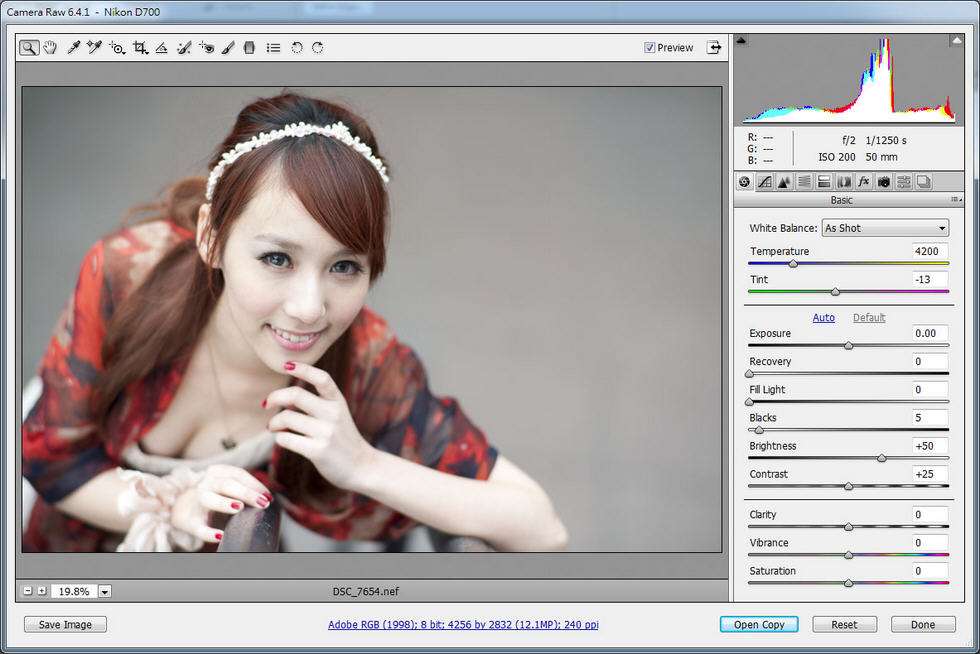Click the Saturation slider handle
The image size is (980, 654).
point(849,583)
